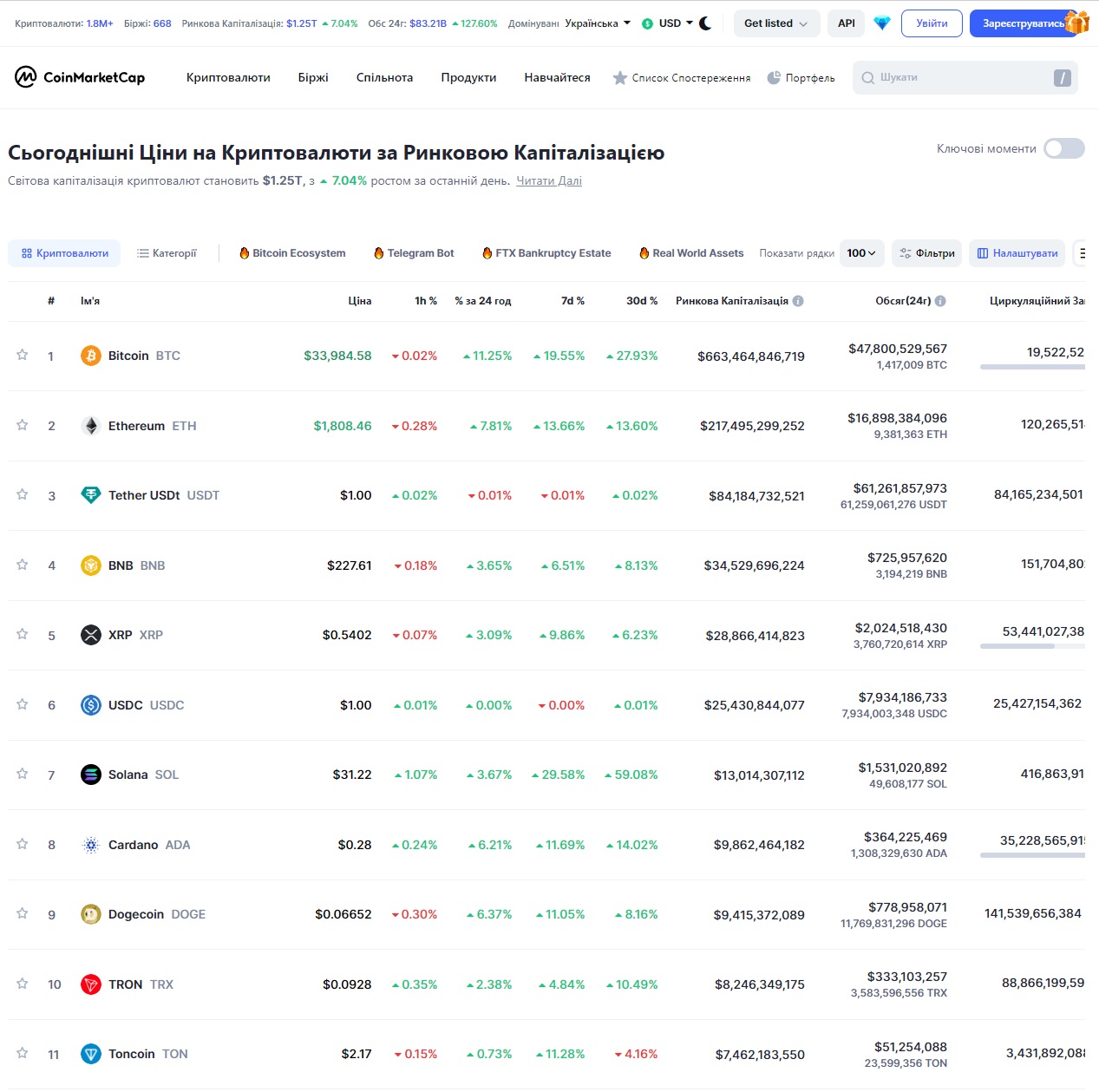Open the Українська language dropdown
The height and width of the screenshot is (1092, 1099).
(x=598, y=23)
